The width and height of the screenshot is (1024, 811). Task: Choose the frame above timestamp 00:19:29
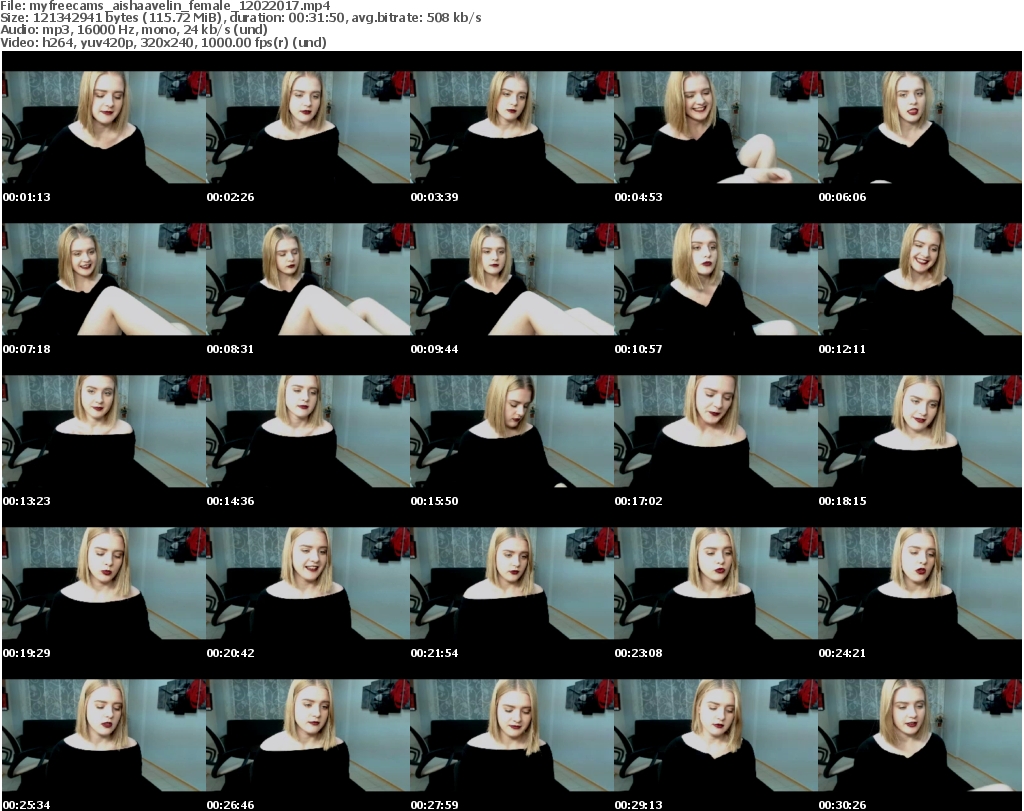point(104,583)
